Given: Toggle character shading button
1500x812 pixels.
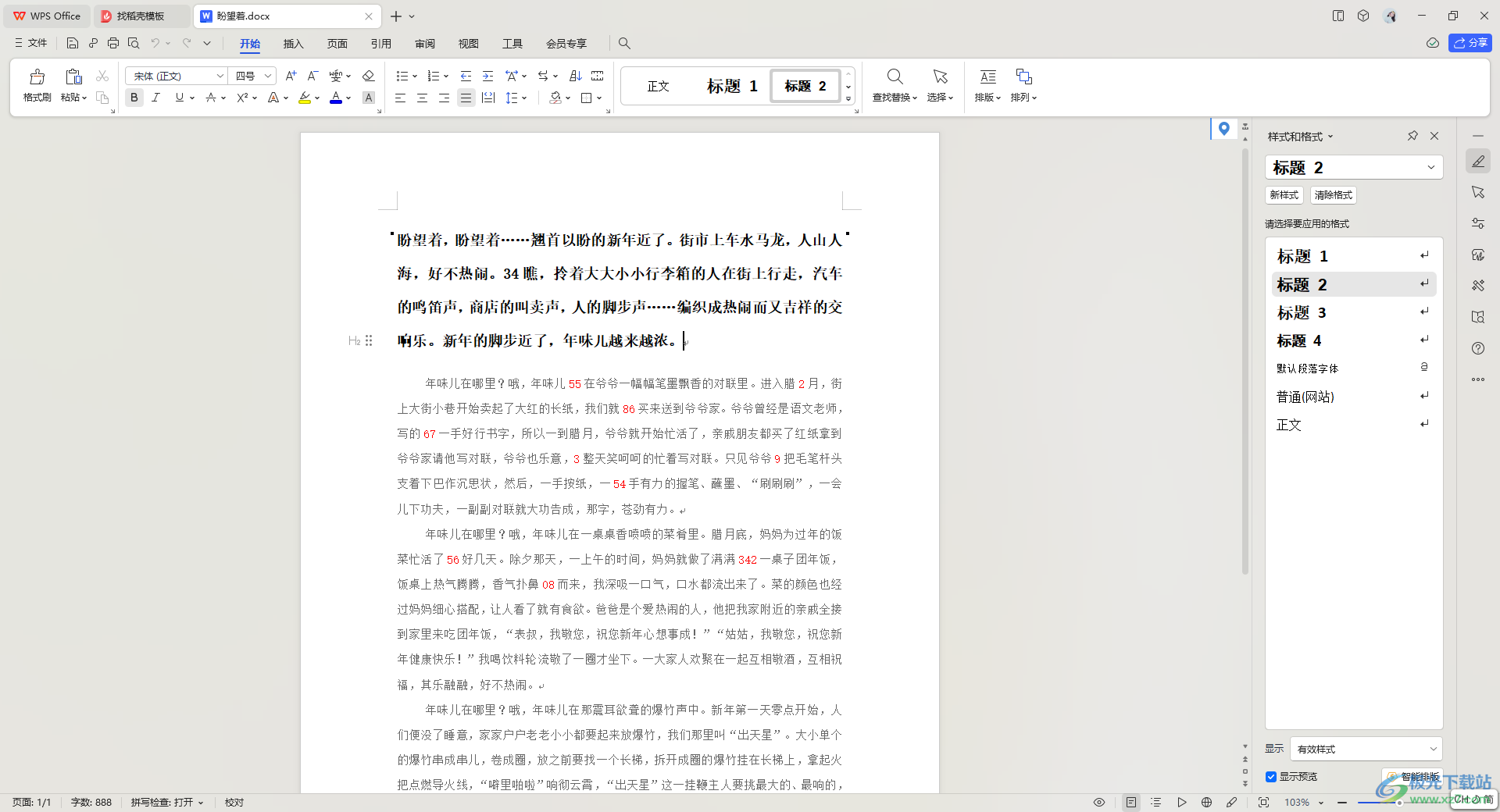Looking at the screenshot, I should [x=369, y=98].
